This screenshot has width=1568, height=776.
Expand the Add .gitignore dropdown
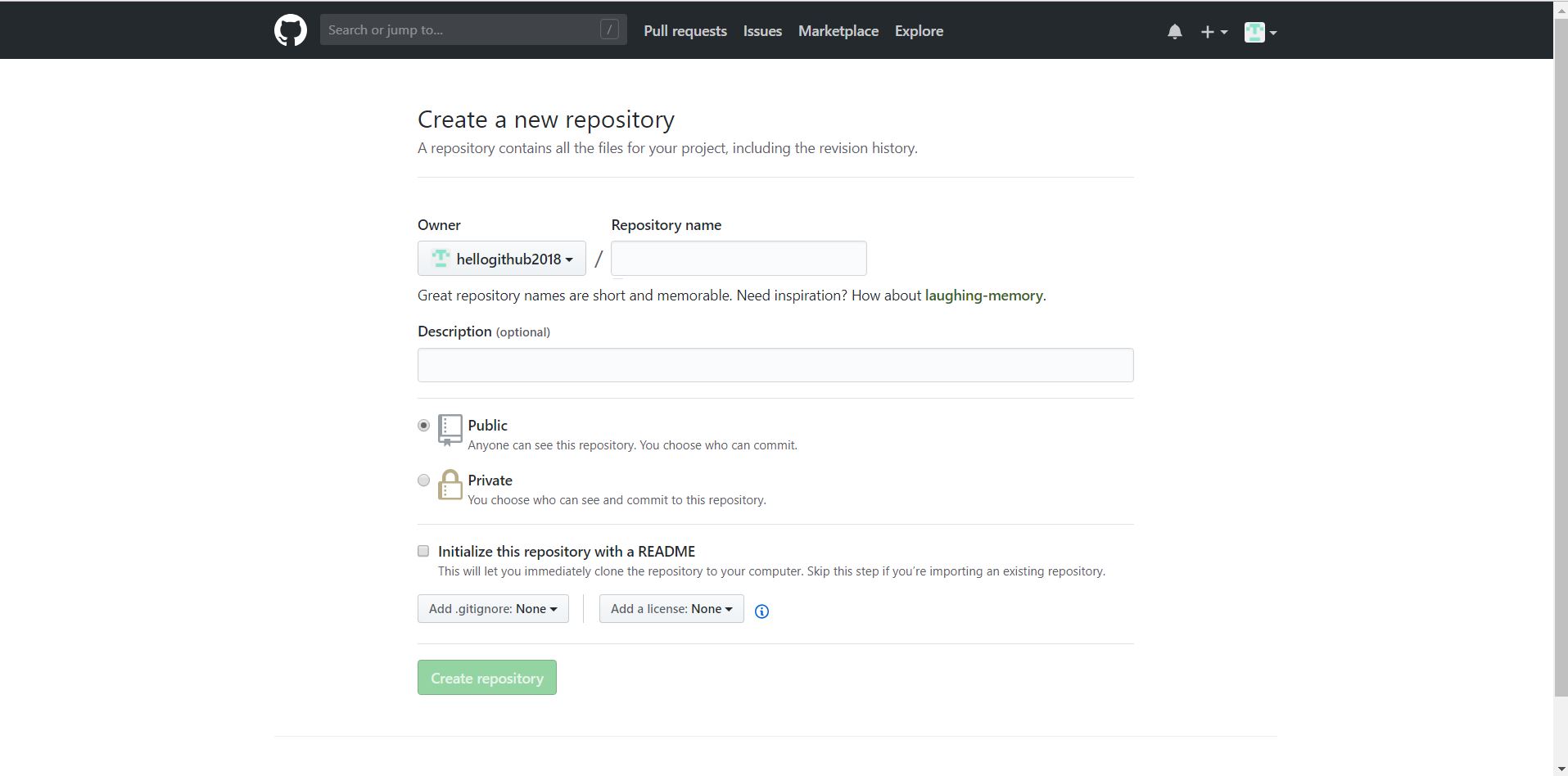tap(493, 608)
